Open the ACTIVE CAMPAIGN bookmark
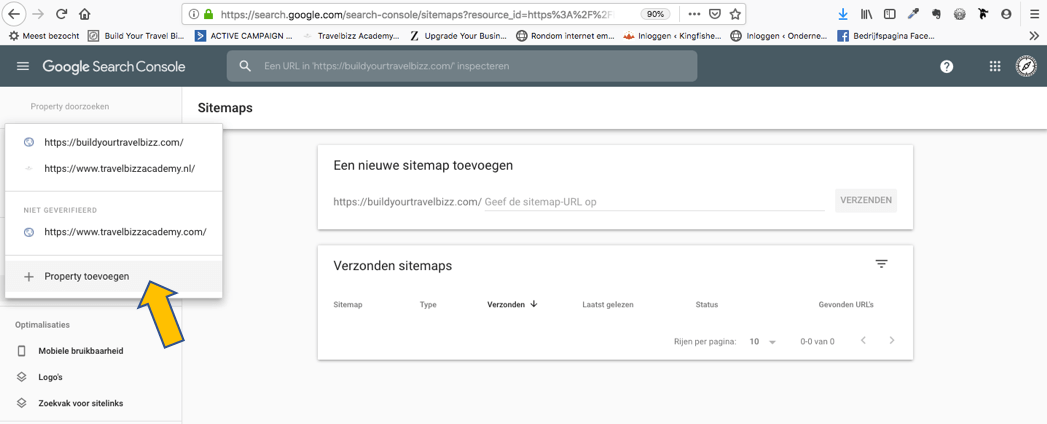 [x=243, y=35]
